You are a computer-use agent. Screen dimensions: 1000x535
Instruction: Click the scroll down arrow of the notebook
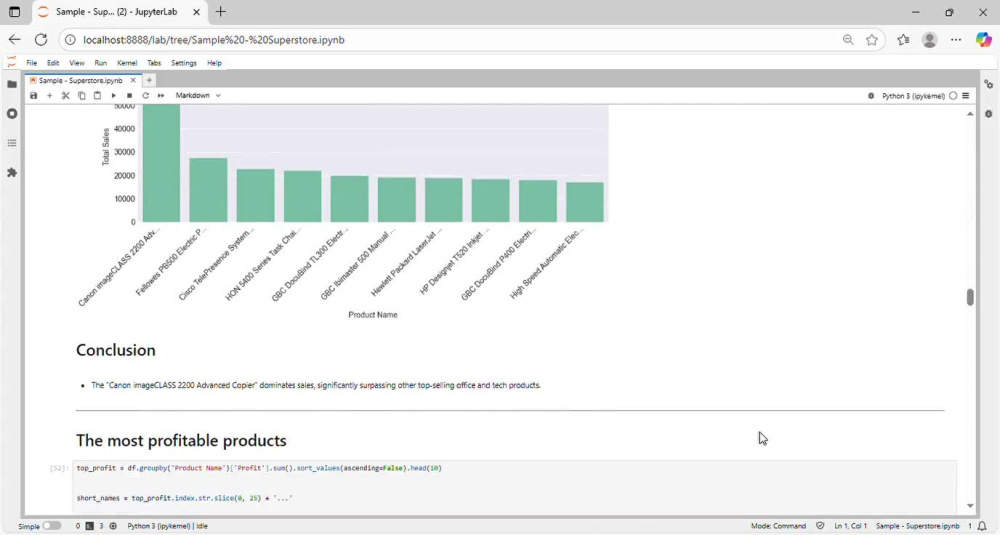click(970, 506)
